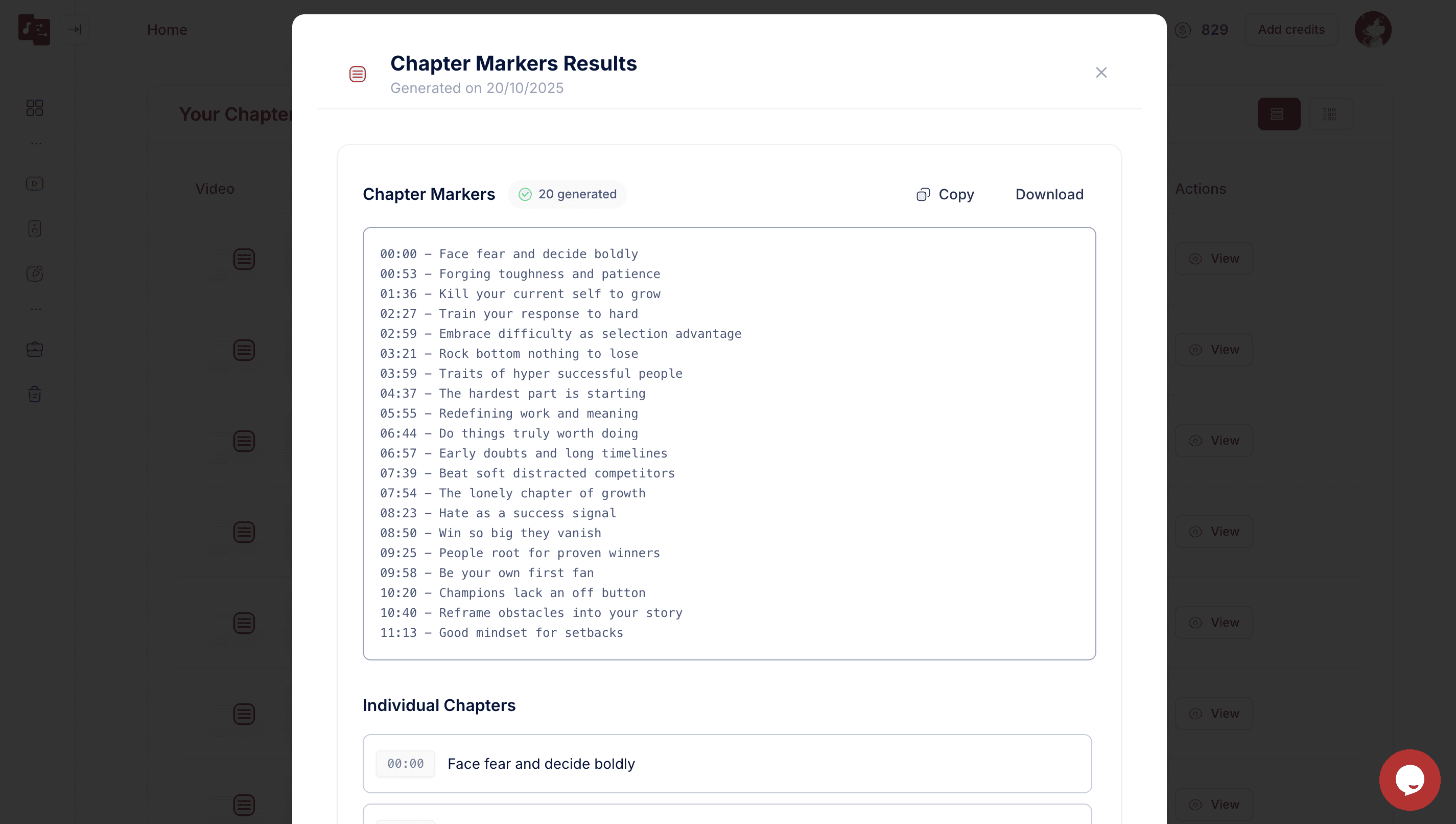Image resolution: width=1456 pixels, height=824 pixels.
Task: Click the 20 generated status badge
Action: (567, 194)
